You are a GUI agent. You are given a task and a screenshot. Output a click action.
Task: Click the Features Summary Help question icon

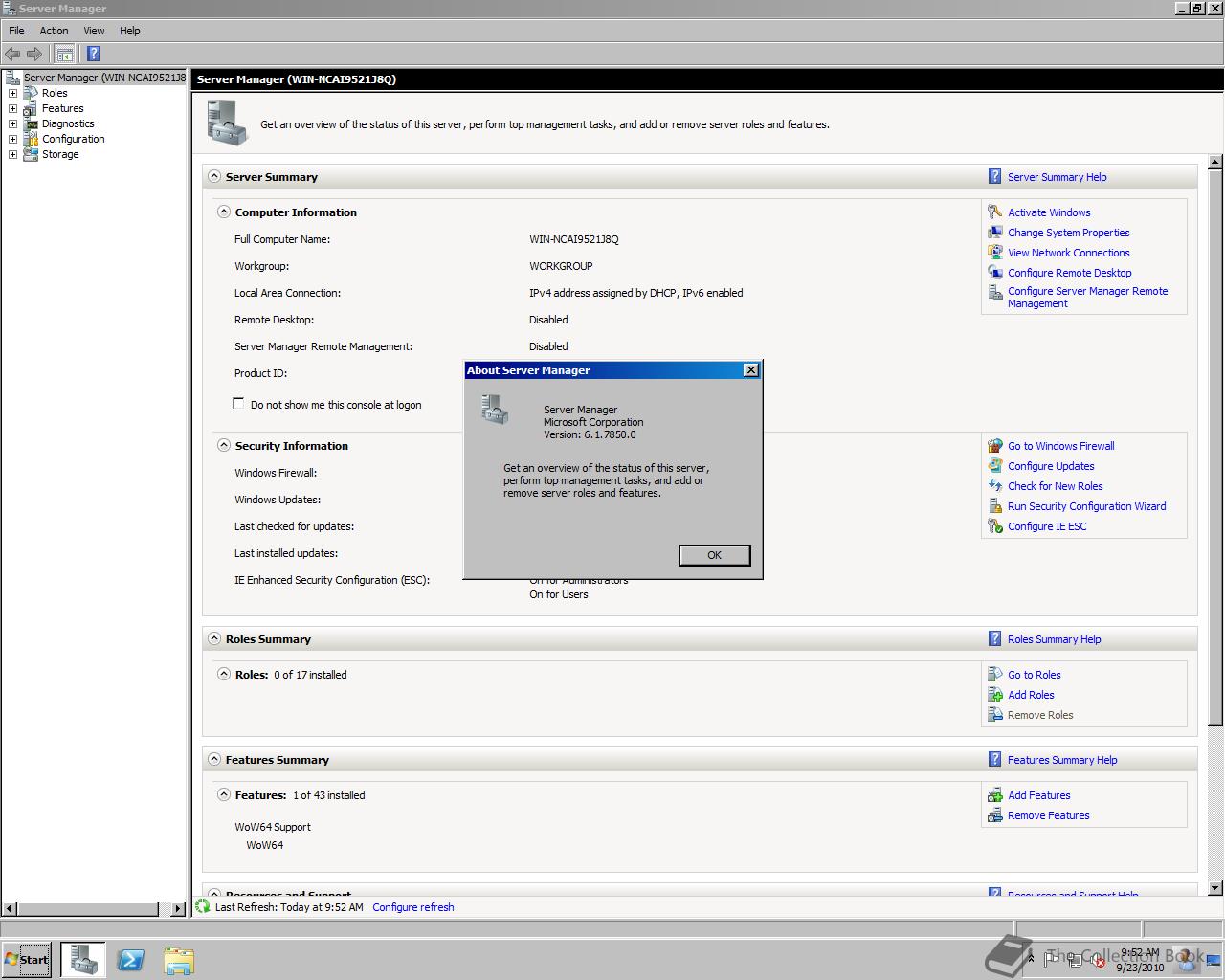[x=995, y=760]
